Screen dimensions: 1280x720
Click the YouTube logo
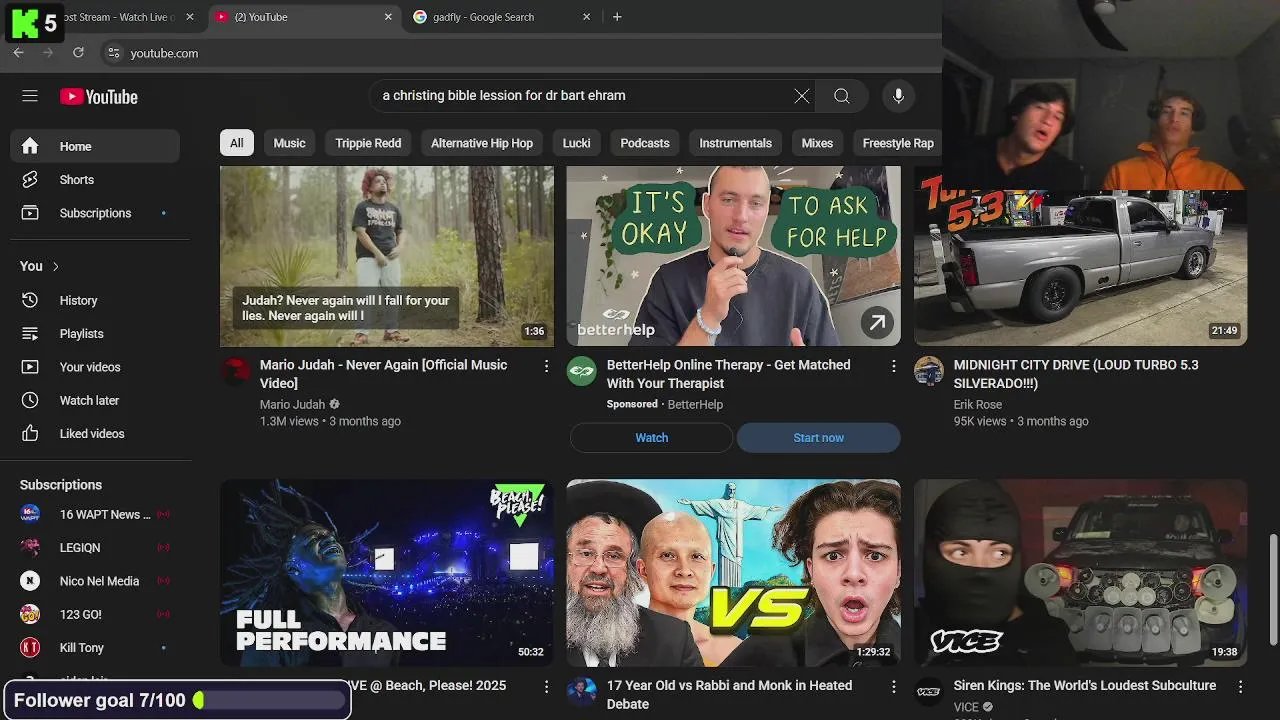point(99,96)
